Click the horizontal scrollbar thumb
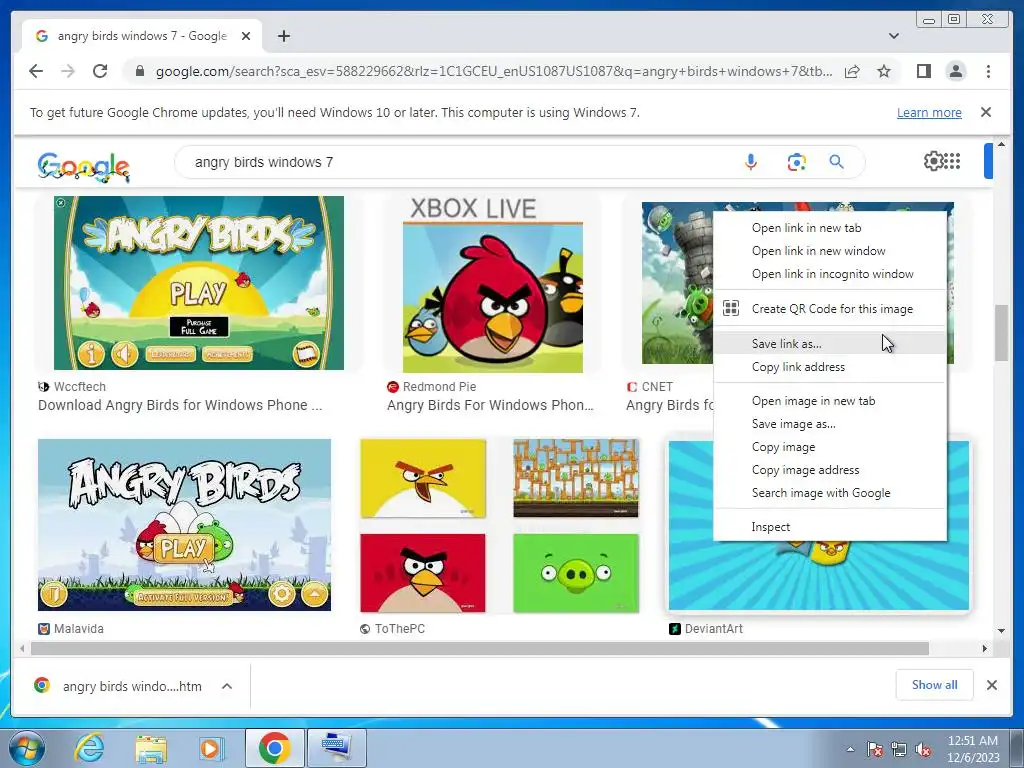Screen dimensions: 1024x768 click(479, 648)
